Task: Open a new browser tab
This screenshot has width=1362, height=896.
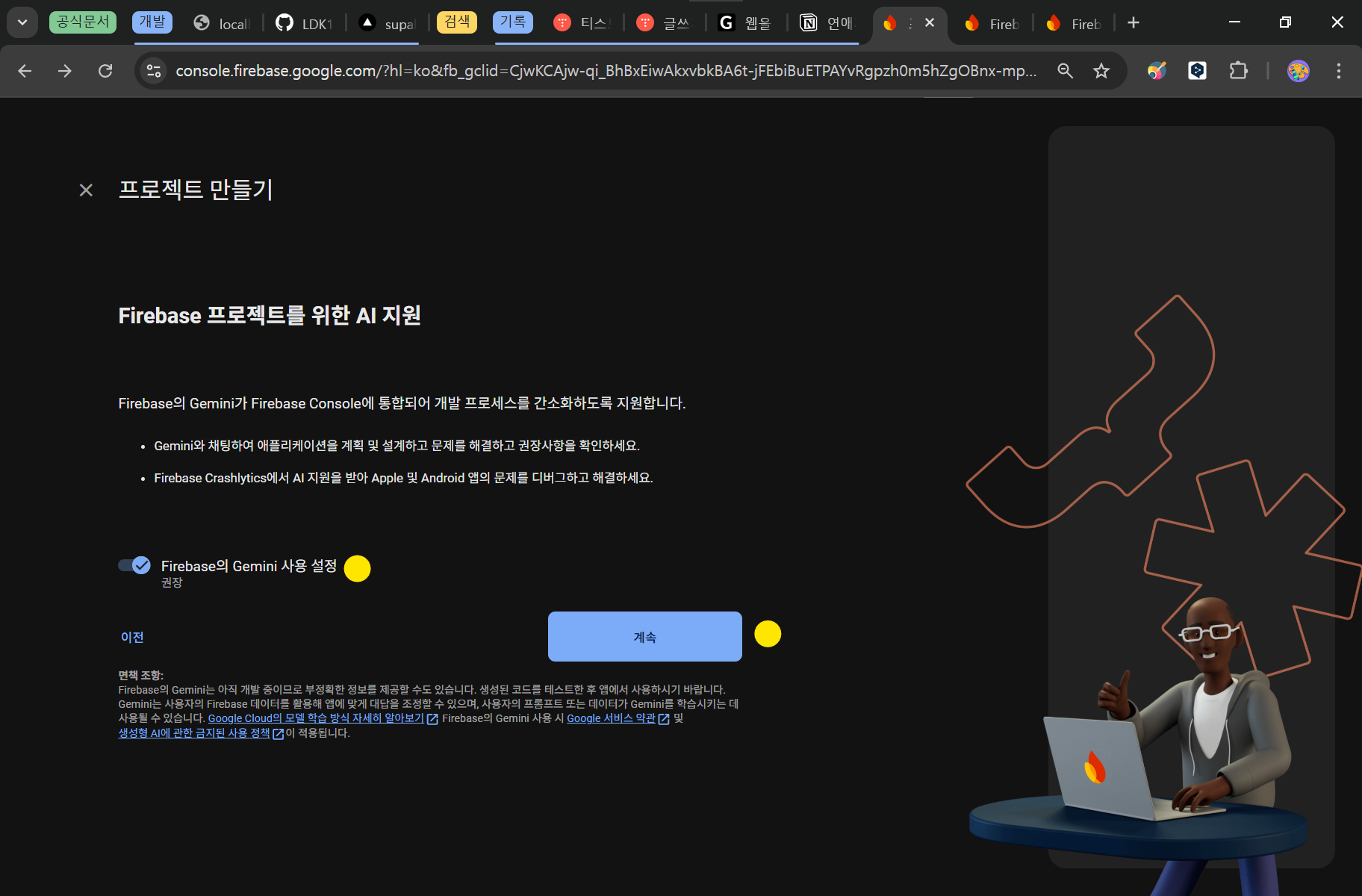Action: [1134, 23]
